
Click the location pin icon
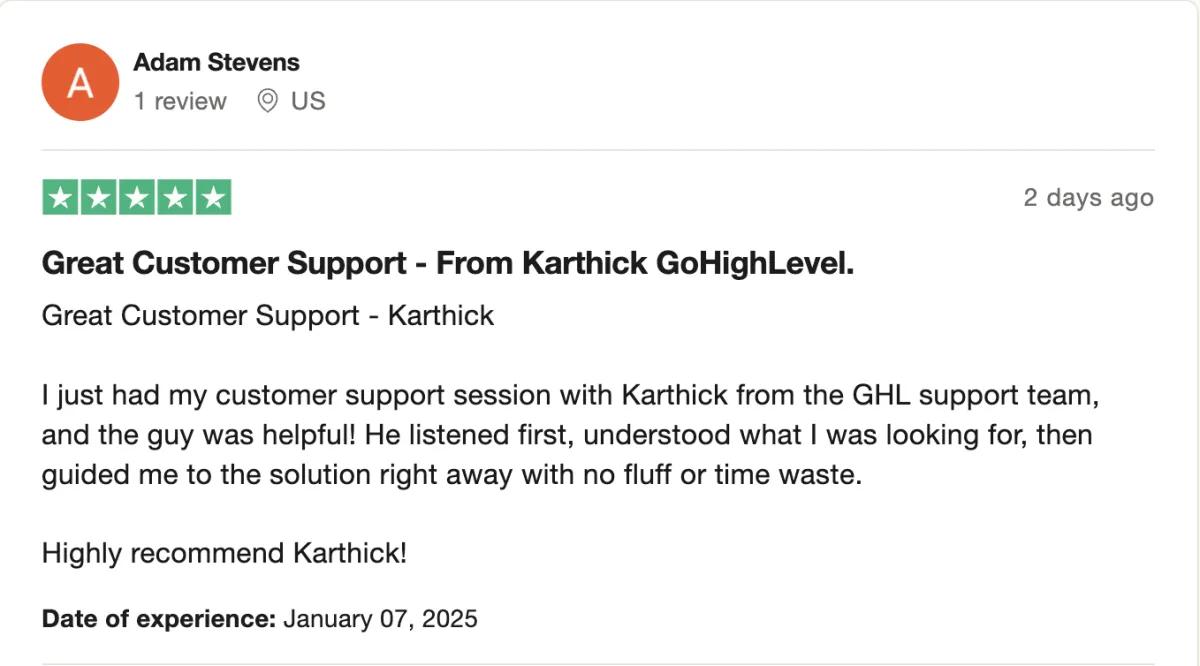(x=267, y=101)
